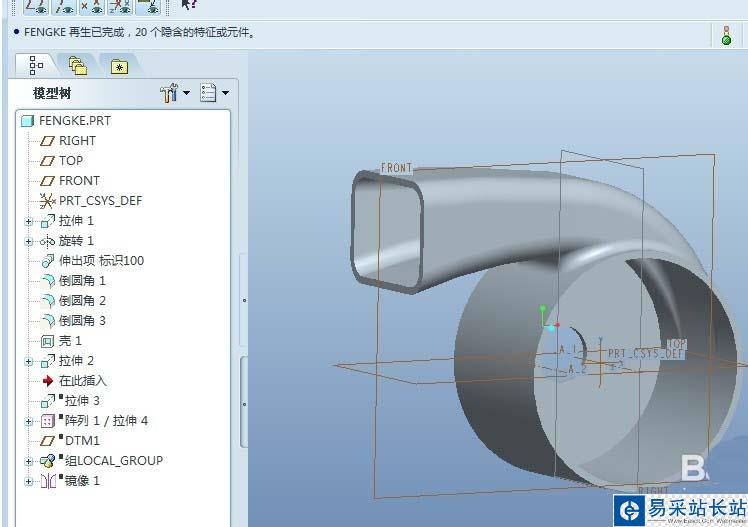
Task: Click the 旋转 1 revolve icon
Action: pyautogui.click(x=48, y=242)
